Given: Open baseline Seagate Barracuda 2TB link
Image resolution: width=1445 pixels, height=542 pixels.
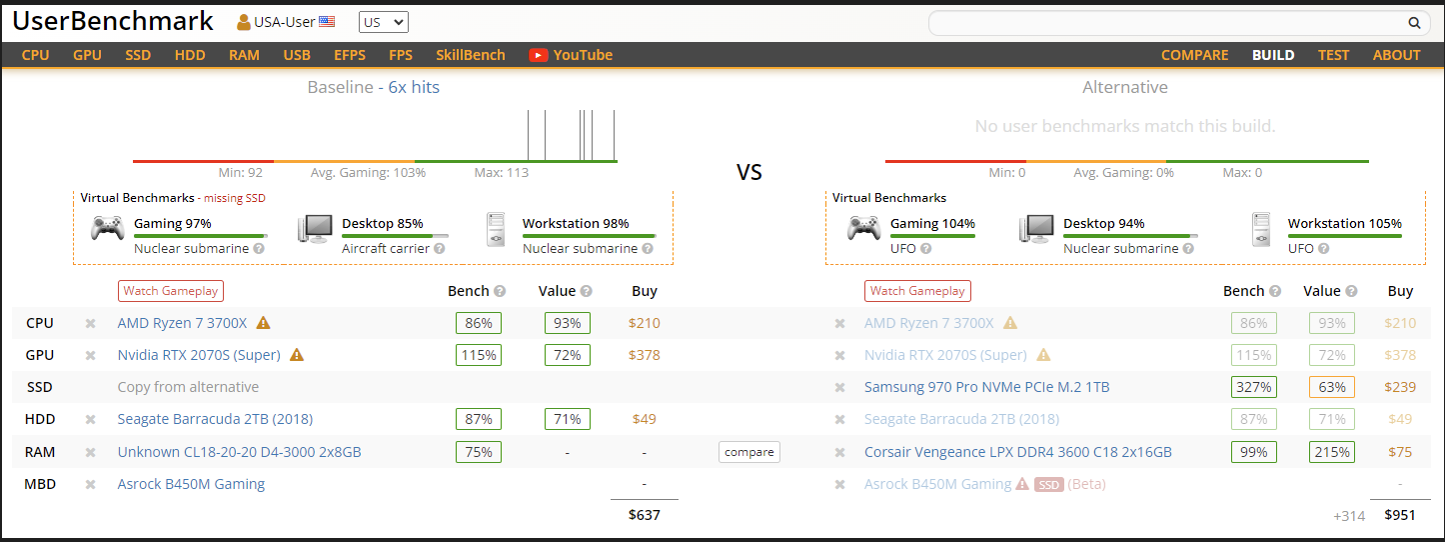Looking at the screenshot, I should pos(215,419).
